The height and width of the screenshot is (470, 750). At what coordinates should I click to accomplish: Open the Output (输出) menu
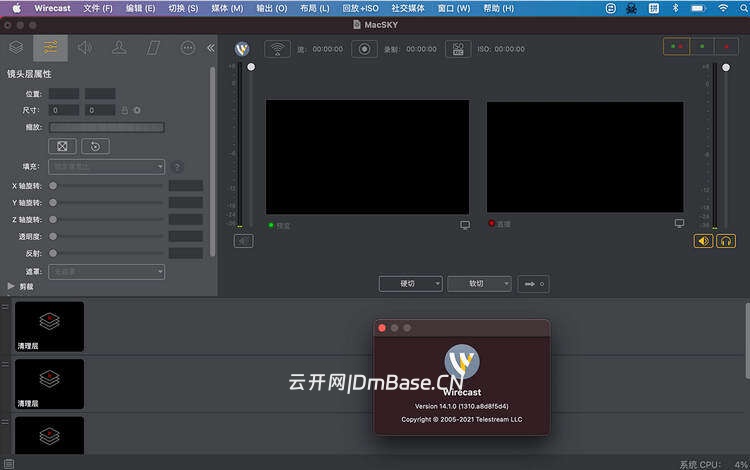point(272,8)
